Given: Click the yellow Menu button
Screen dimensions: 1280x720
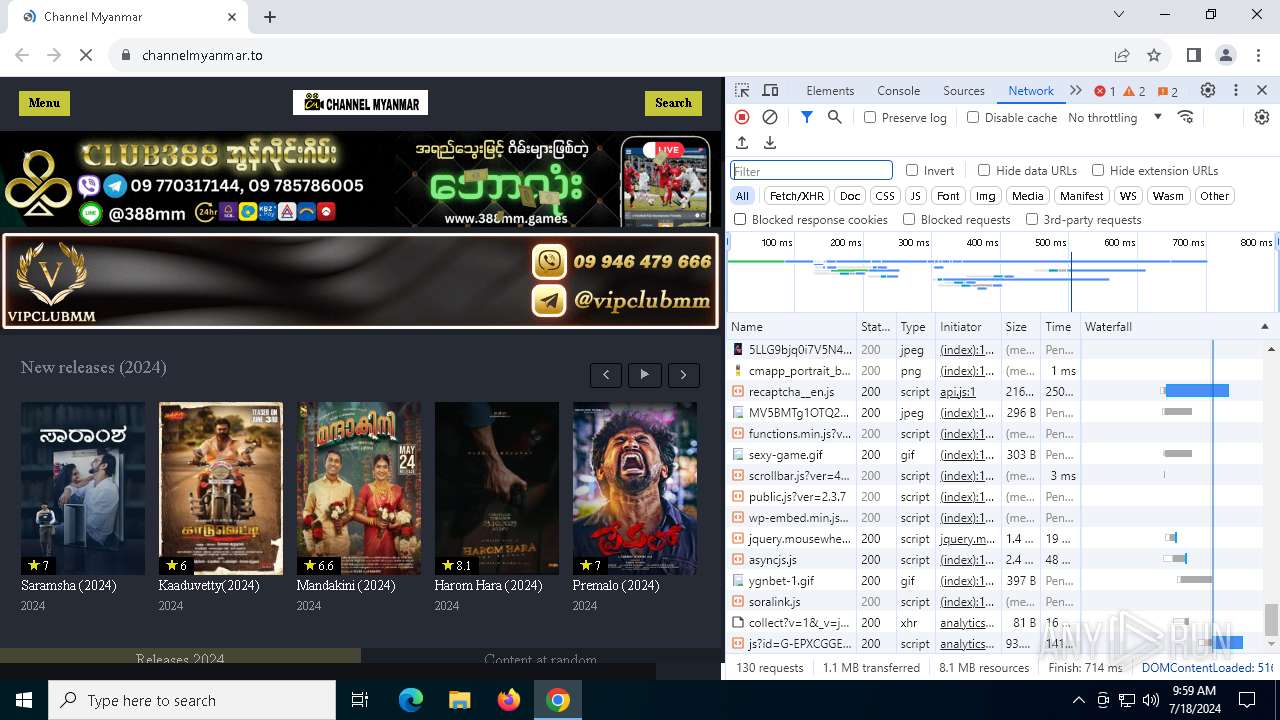Looking at the screenshot, I should click(x=44, y=103).
